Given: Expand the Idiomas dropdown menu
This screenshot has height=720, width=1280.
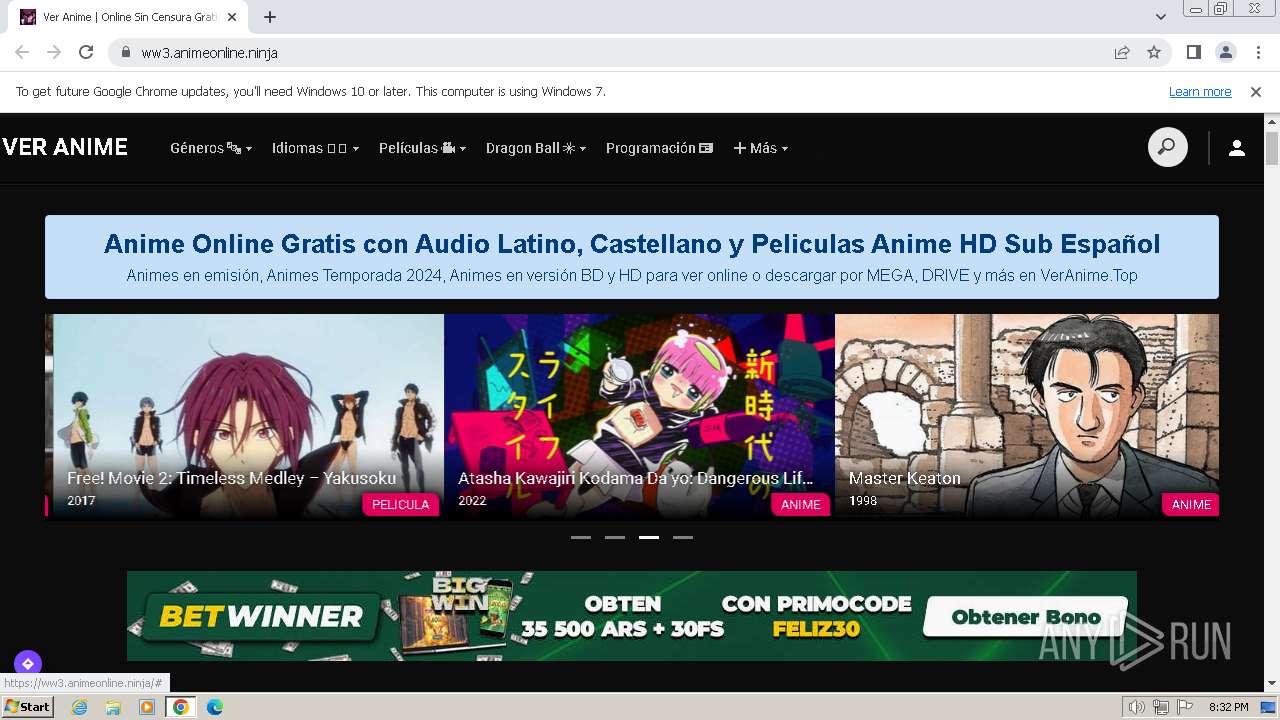Looking at the screenshot, I should pyautogui.click(x=315, y=148).
